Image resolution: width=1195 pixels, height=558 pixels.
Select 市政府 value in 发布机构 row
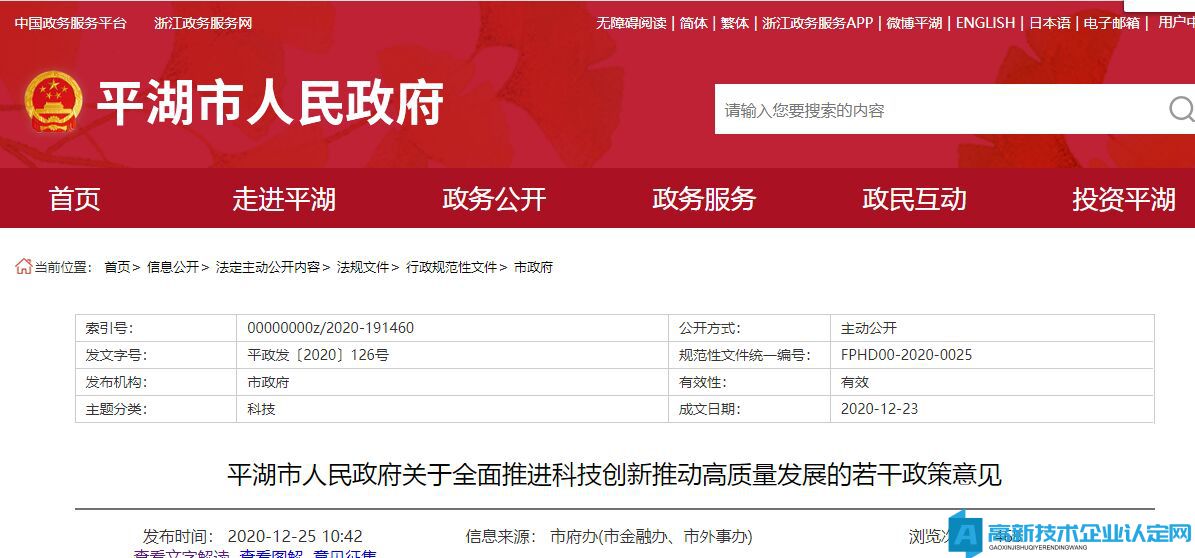tap(268, 382)
